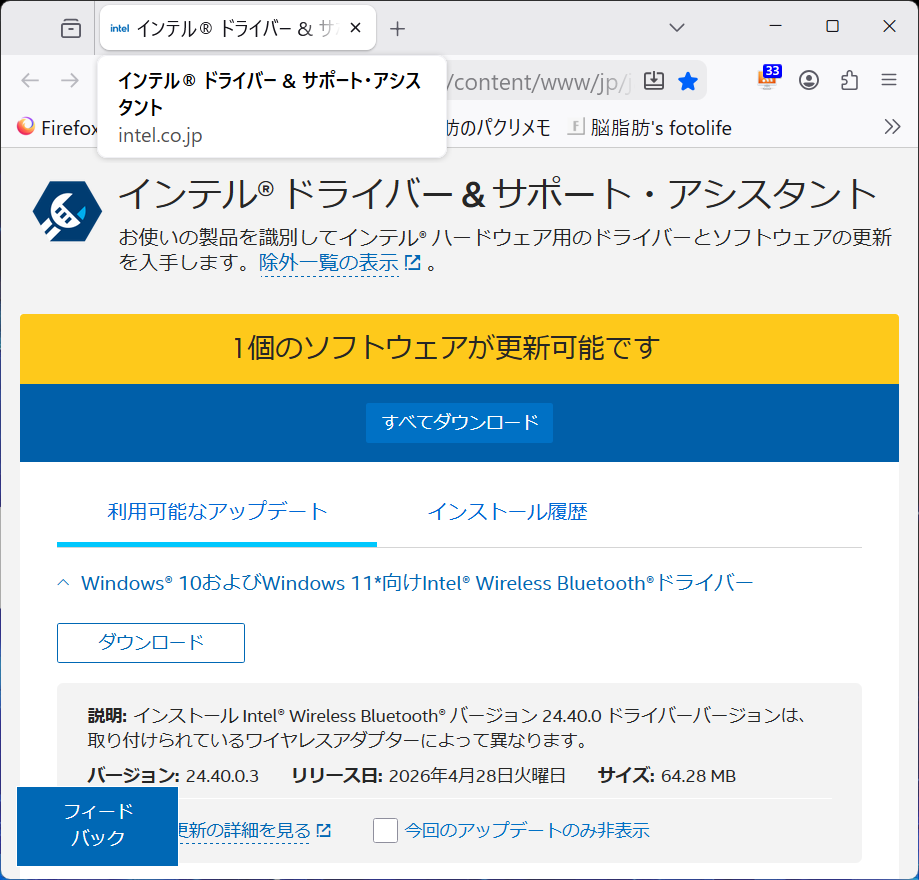
Task: Open the extension icon with 33 badge
Action: pos(769,78)
